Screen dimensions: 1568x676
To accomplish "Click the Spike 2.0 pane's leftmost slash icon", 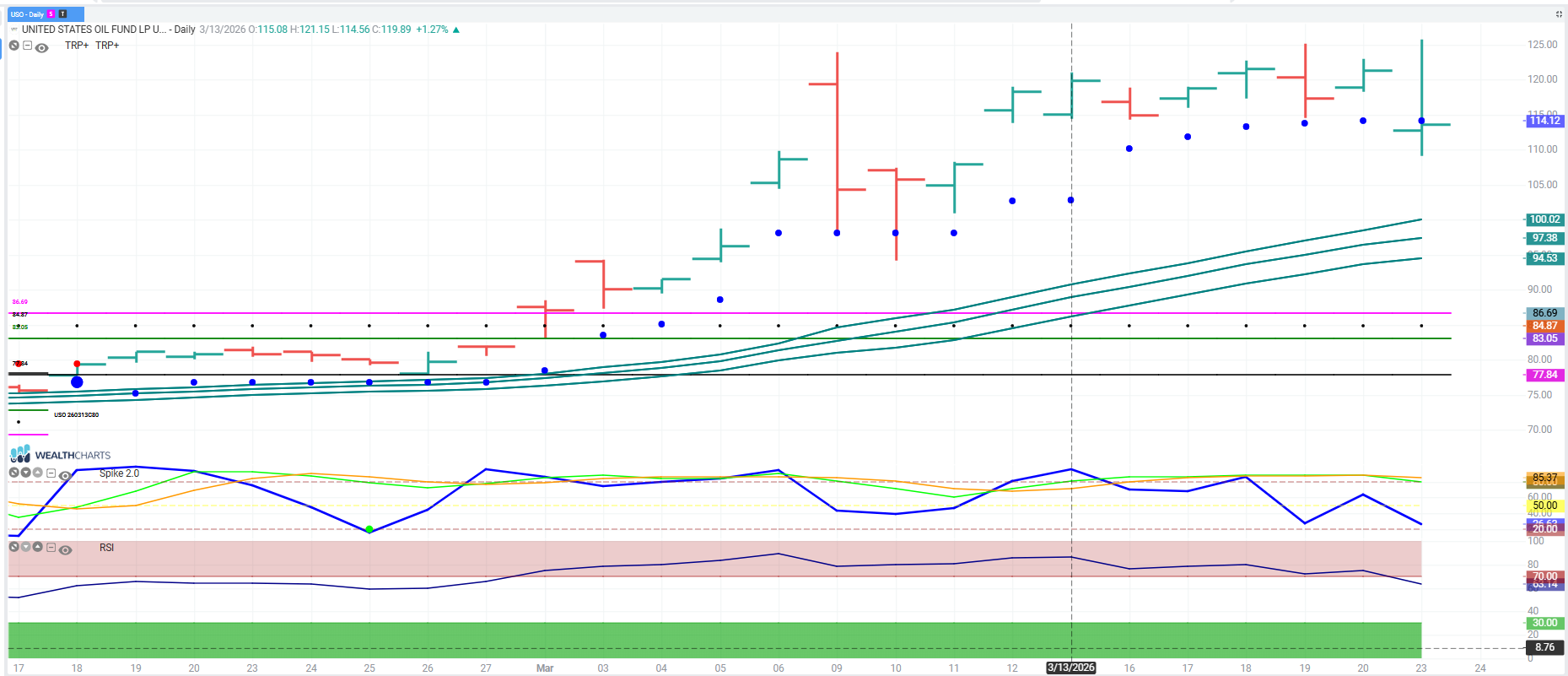I will point(14,473).
